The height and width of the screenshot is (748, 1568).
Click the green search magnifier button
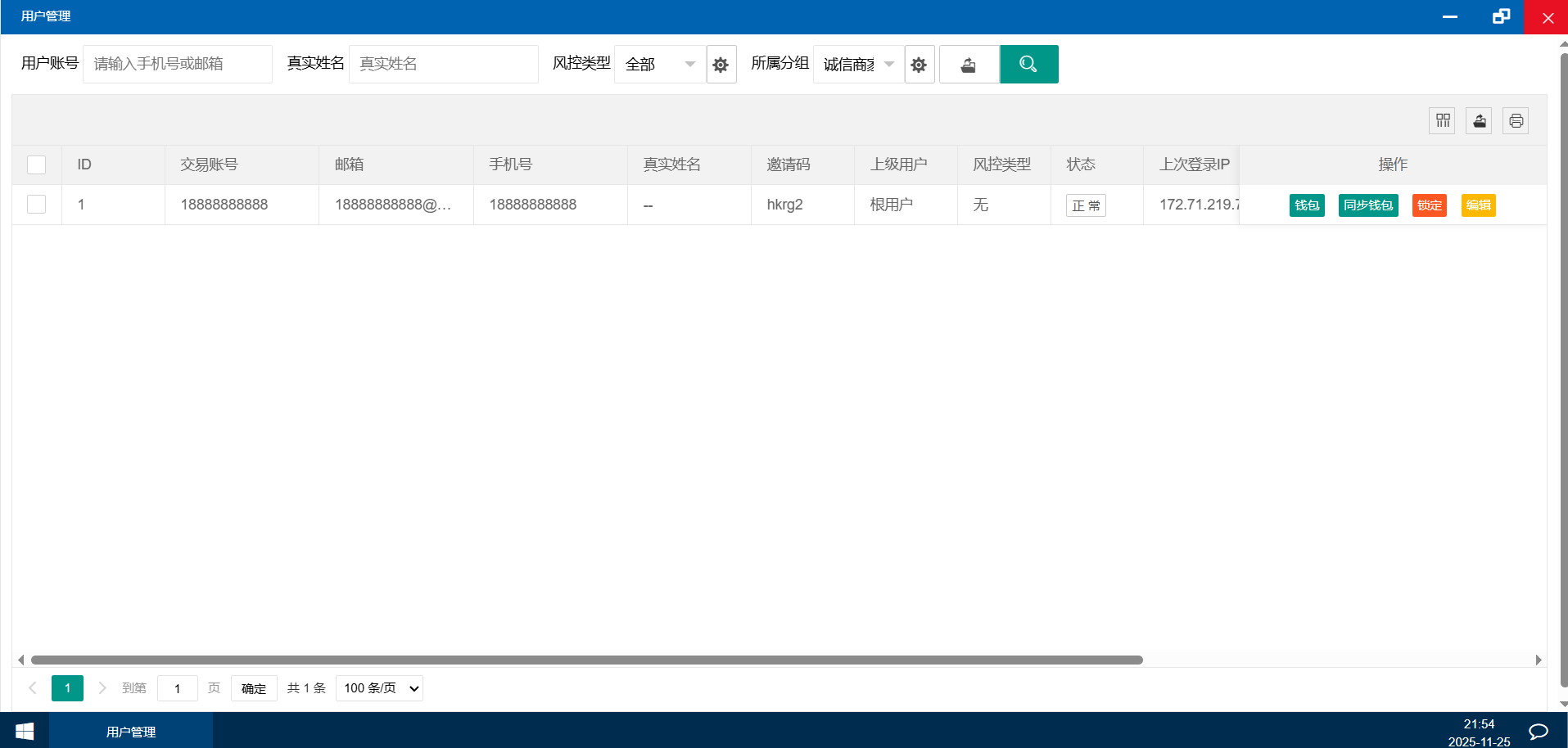tap(1028, 64)
